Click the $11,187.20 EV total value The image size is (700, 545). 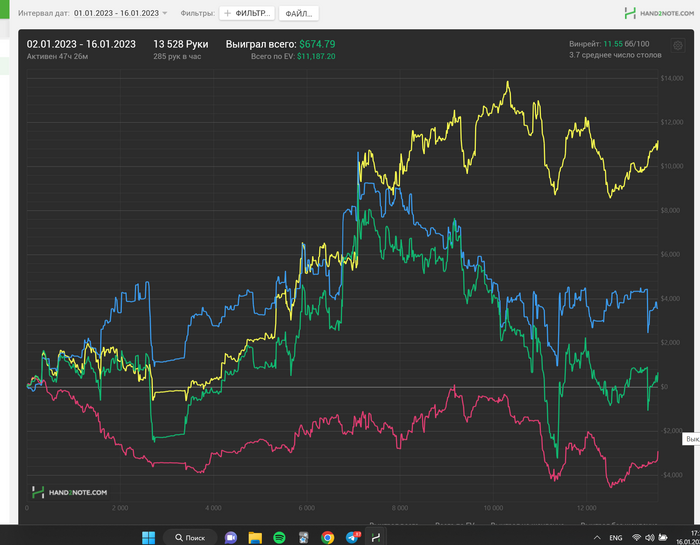(316, 56)
